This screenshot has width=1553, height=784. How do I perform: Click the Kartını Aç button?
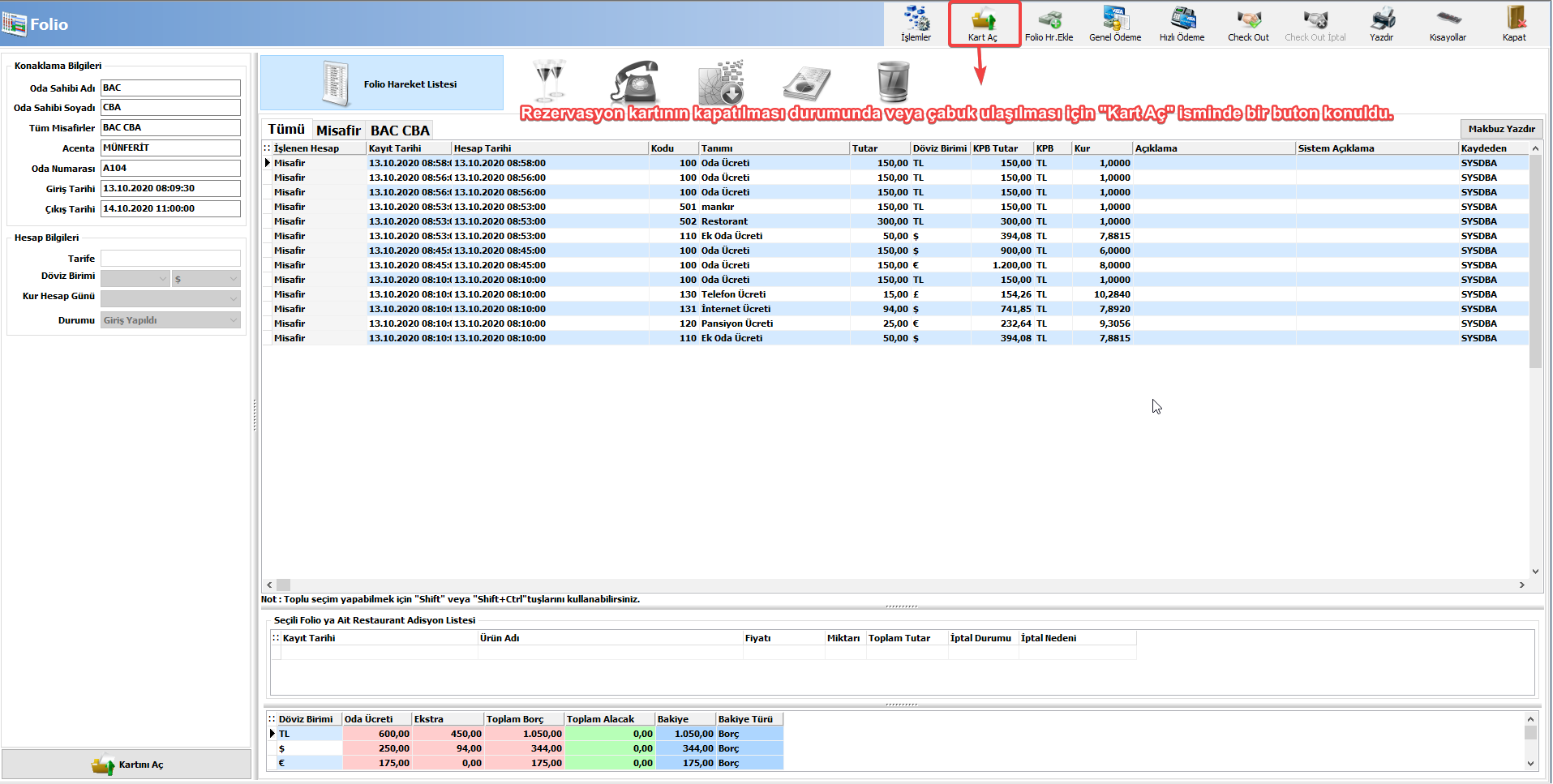click(127, 765)
